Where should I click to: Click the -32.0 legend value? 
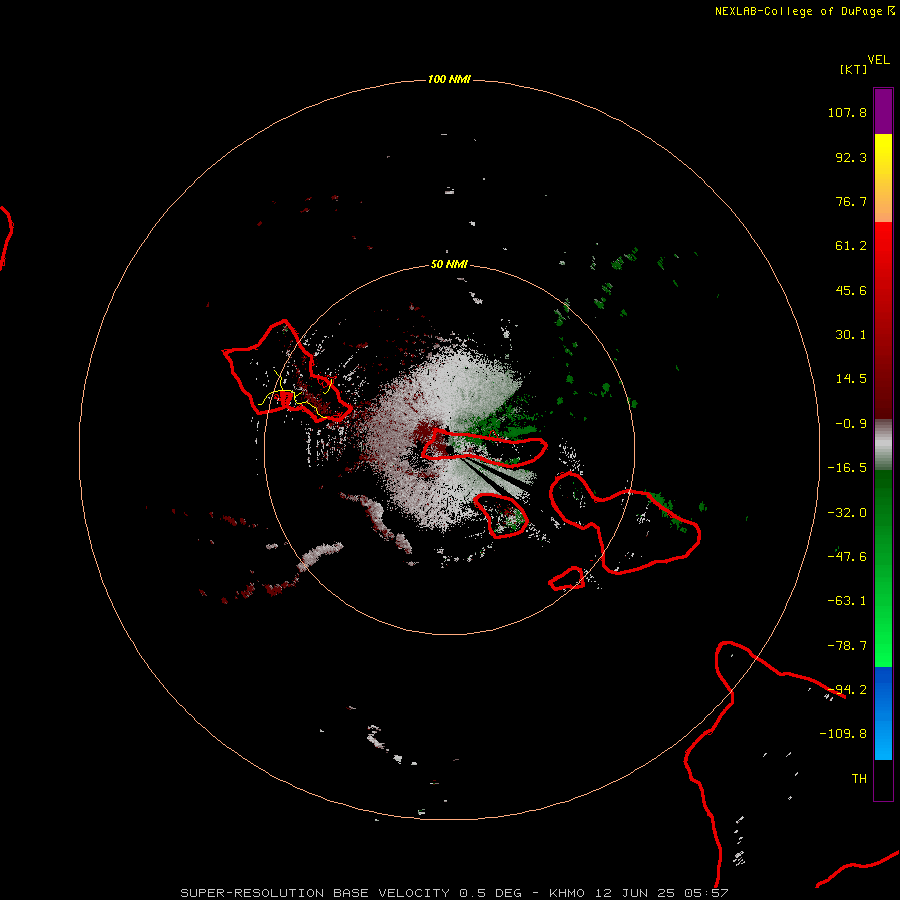[x=847, y=513]
